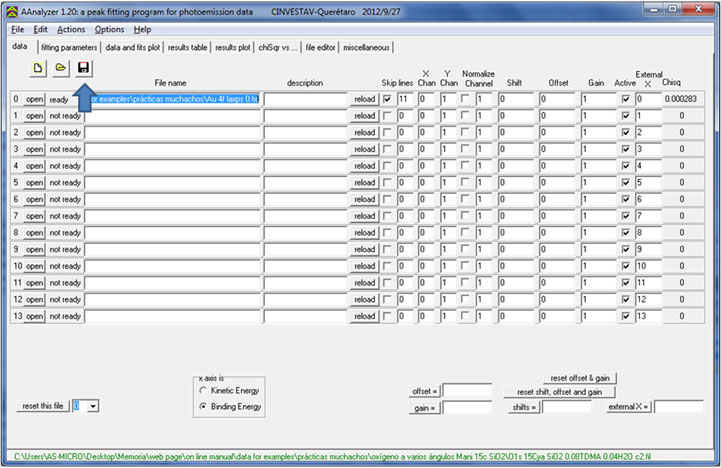The width and height of the screenshot is (721, 468).
Task: Open the File menu
Action: [x=18, y=29]
